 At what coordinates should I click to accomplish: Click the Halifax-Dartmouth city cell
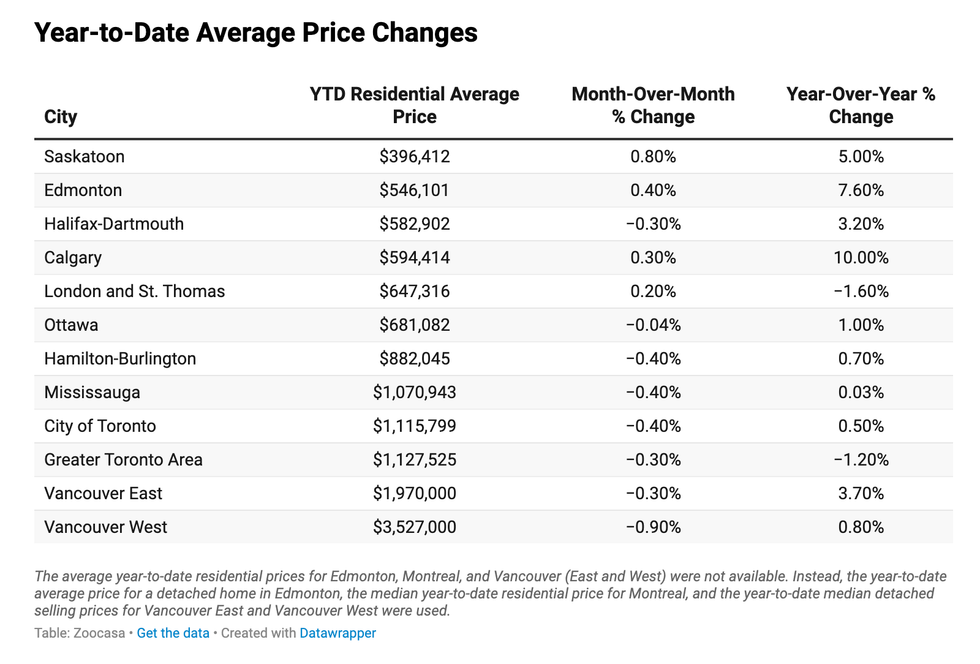click(114, 224)
